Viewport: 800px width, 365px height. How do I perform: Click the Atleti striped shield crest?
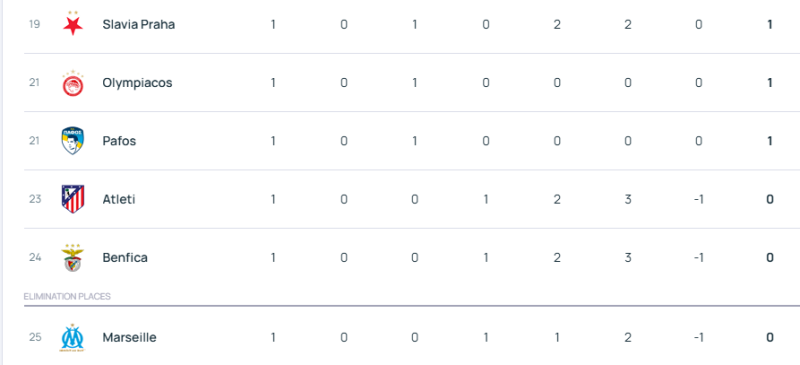point(73,199)
